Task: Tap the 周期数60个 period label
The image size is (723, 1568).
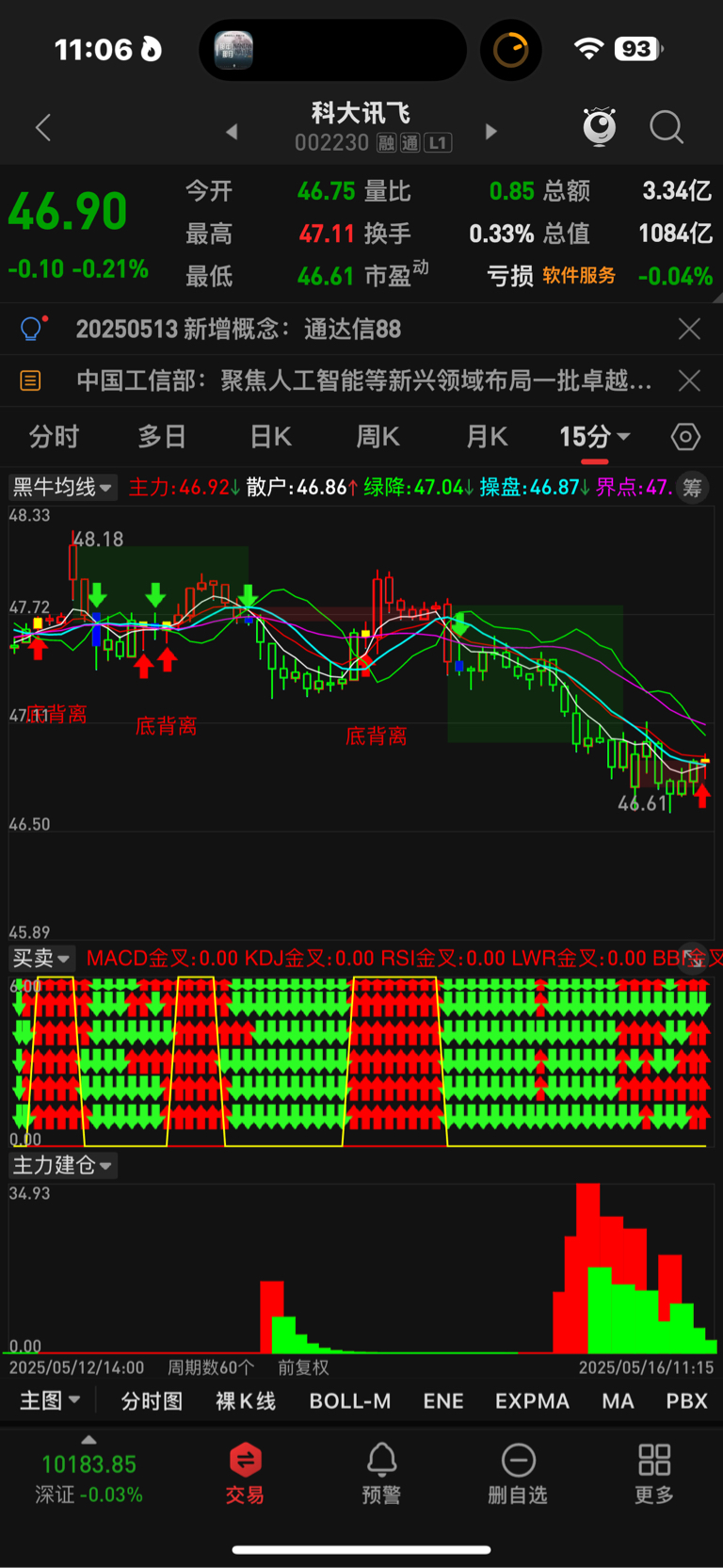Action: pos(211,1368)
